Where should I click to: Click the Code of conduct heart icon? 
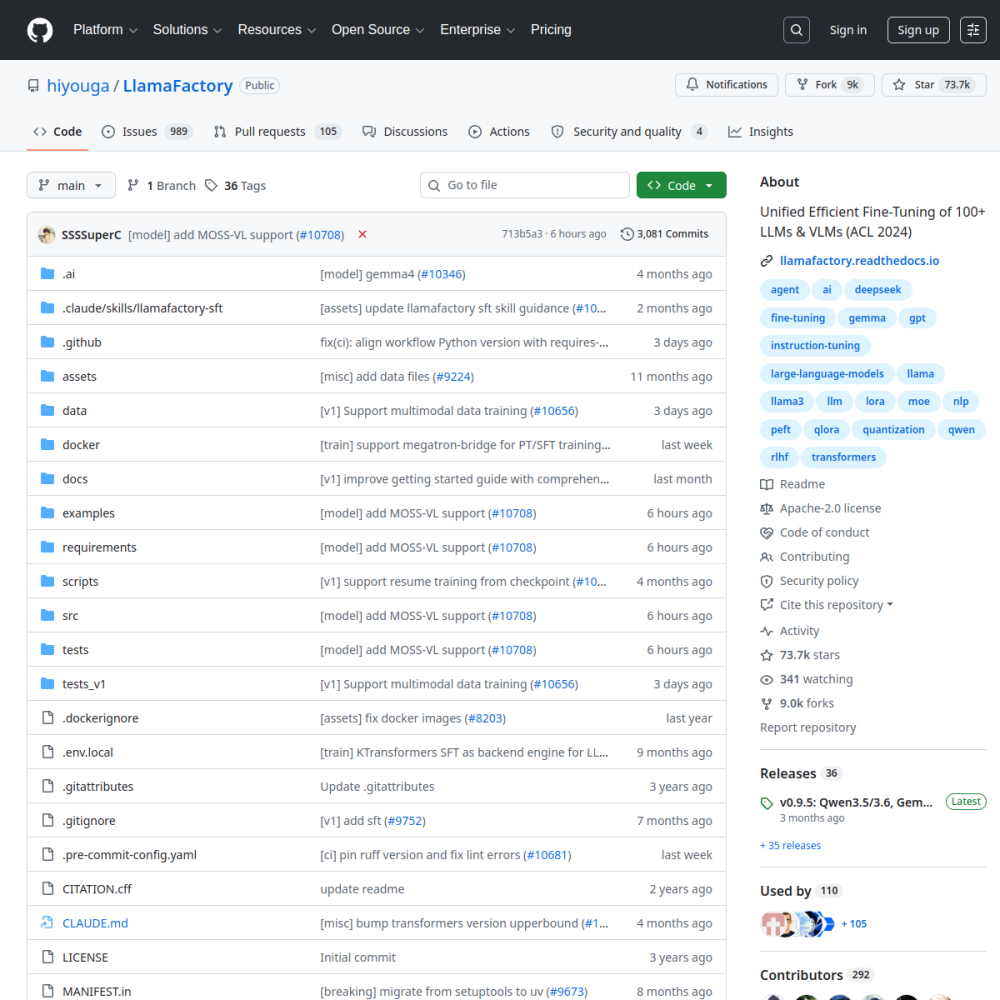pyautogui.click(x=767, y=533)
